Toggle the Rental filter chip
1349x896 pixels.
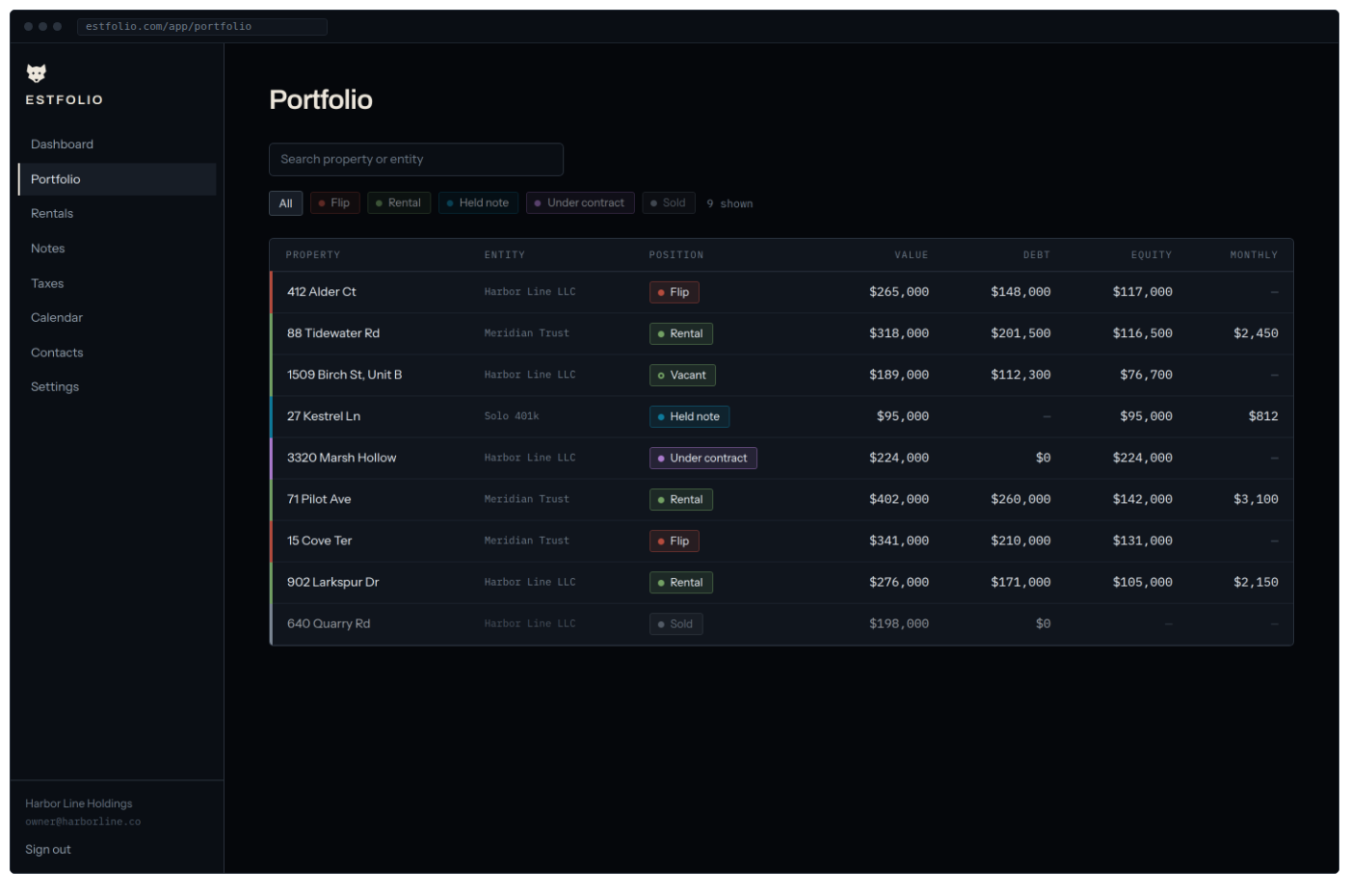point(399,203)
